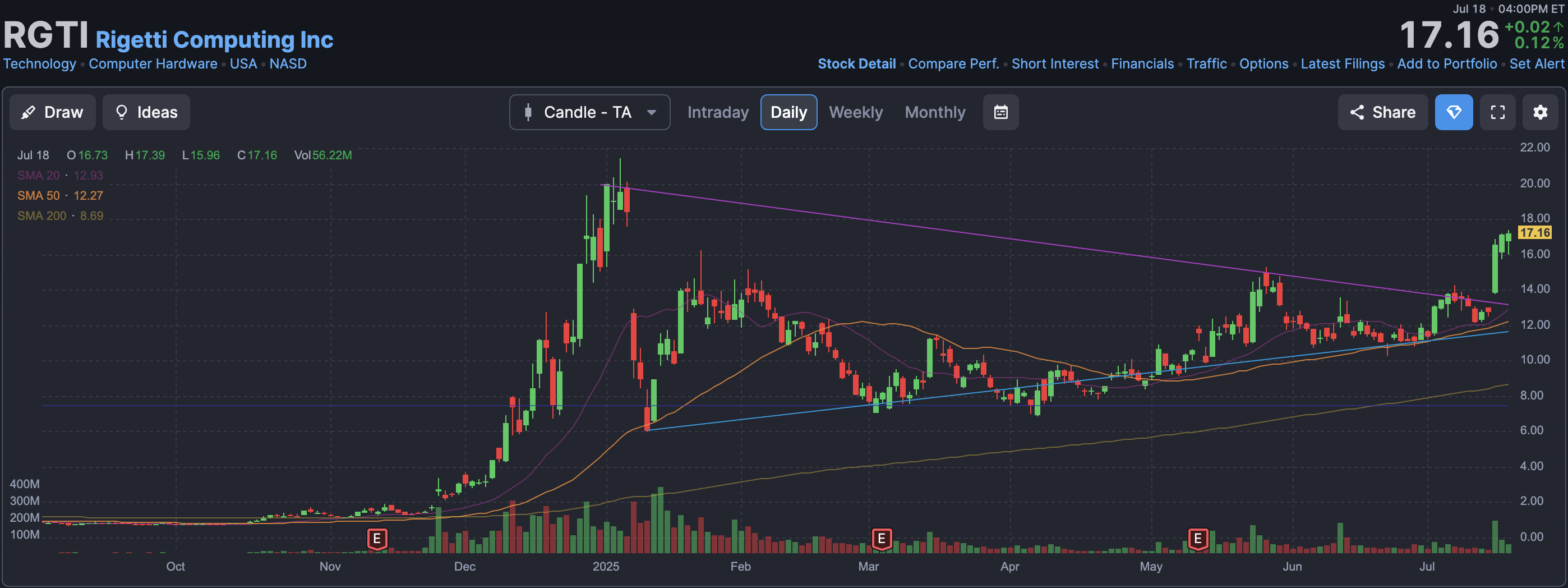Viewport: 1568px width, 588px height.
Task: Click the O 16.73 open price readout
Action: click(87, 155)
